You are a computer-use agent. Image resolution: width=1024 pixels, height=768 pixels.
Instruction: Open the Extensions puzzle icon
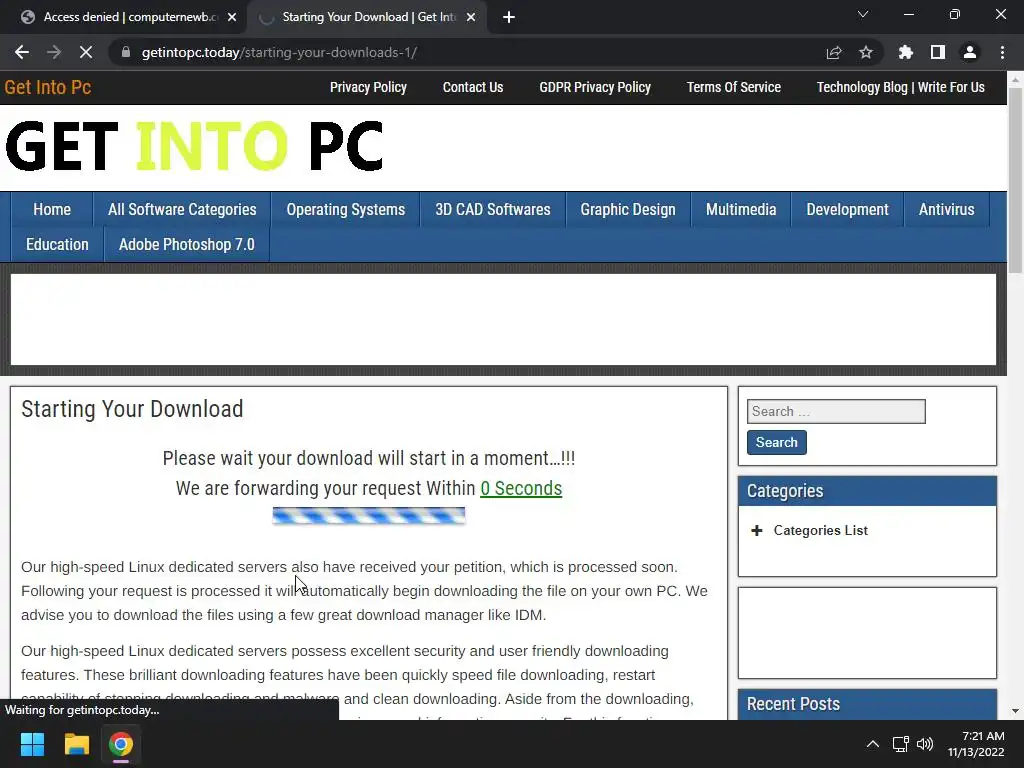(x=906, y=52)
